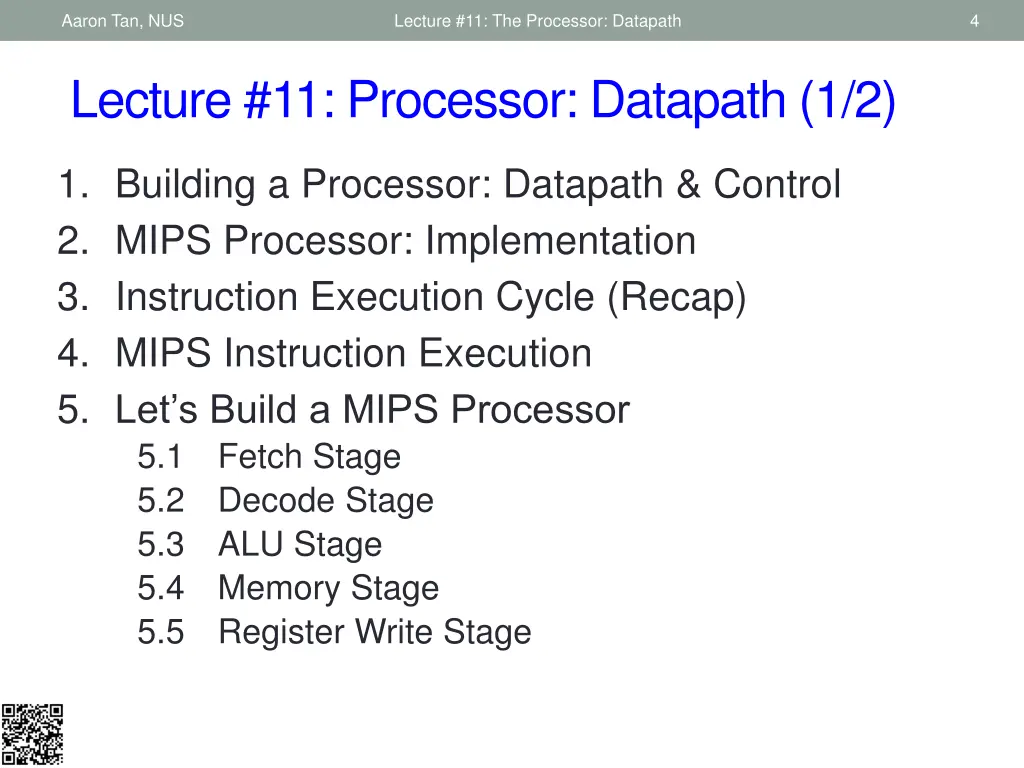Click "Let's Build a MIPS Processor" heading
1024x768 pixels.
372,410
